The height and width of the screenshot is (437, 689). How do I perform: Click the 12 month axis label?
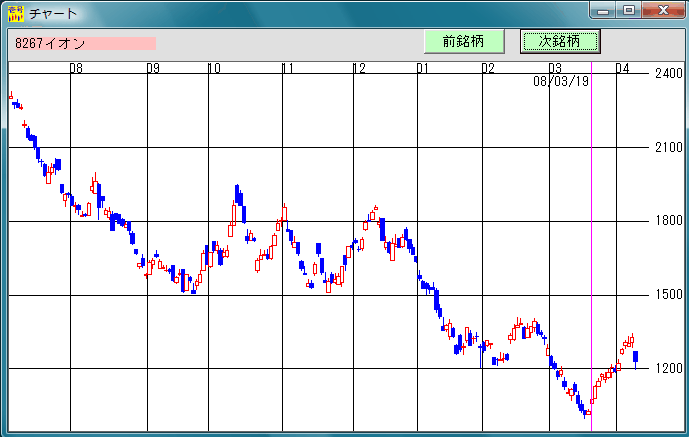coord(359,68)
